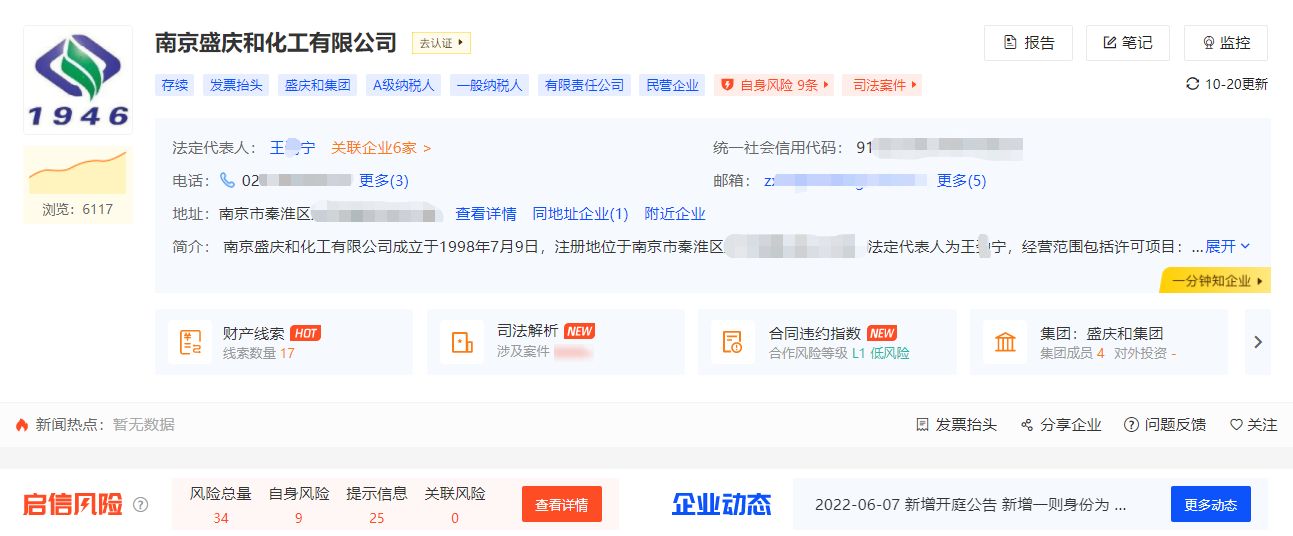Click the 去认证 badge next to company name
The width and height of the screenshot is (1293, 536).
[441, 43]
